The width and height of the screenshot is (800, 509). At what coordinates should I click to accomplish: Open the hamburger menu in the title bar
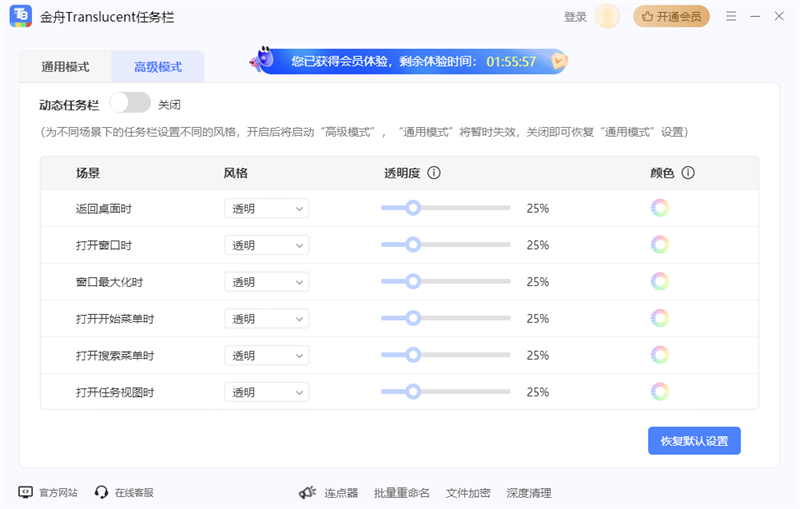(731, 17)
